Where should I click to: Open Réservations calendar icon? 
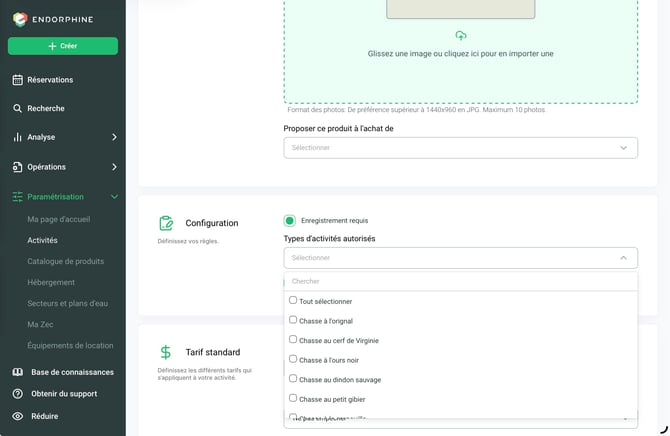pos(18,80)
